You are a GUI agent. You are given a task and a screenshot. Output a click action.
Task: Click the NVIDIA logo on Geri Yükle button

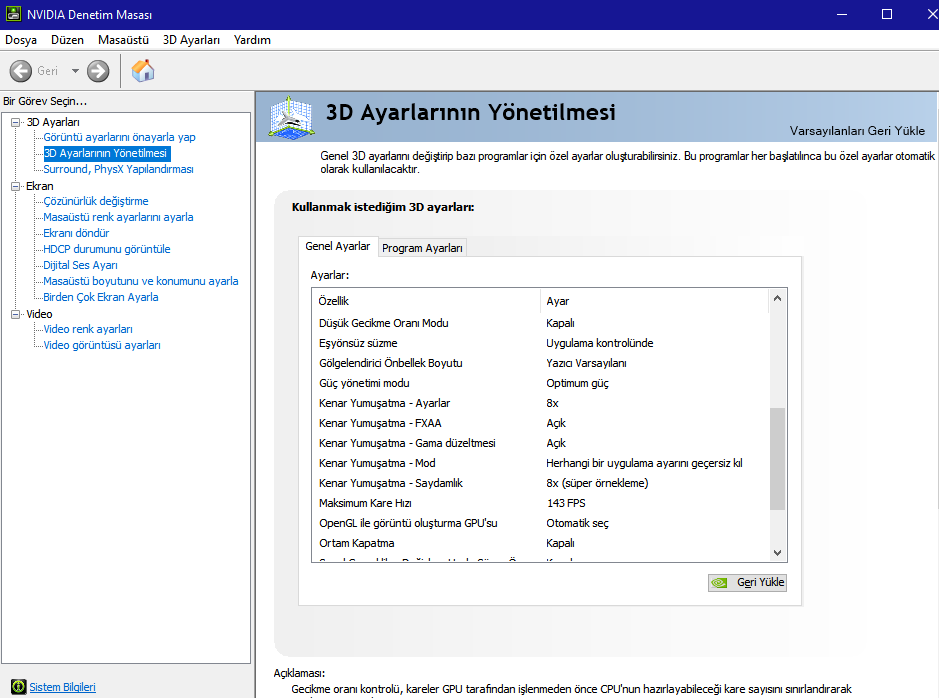(719, 582)
